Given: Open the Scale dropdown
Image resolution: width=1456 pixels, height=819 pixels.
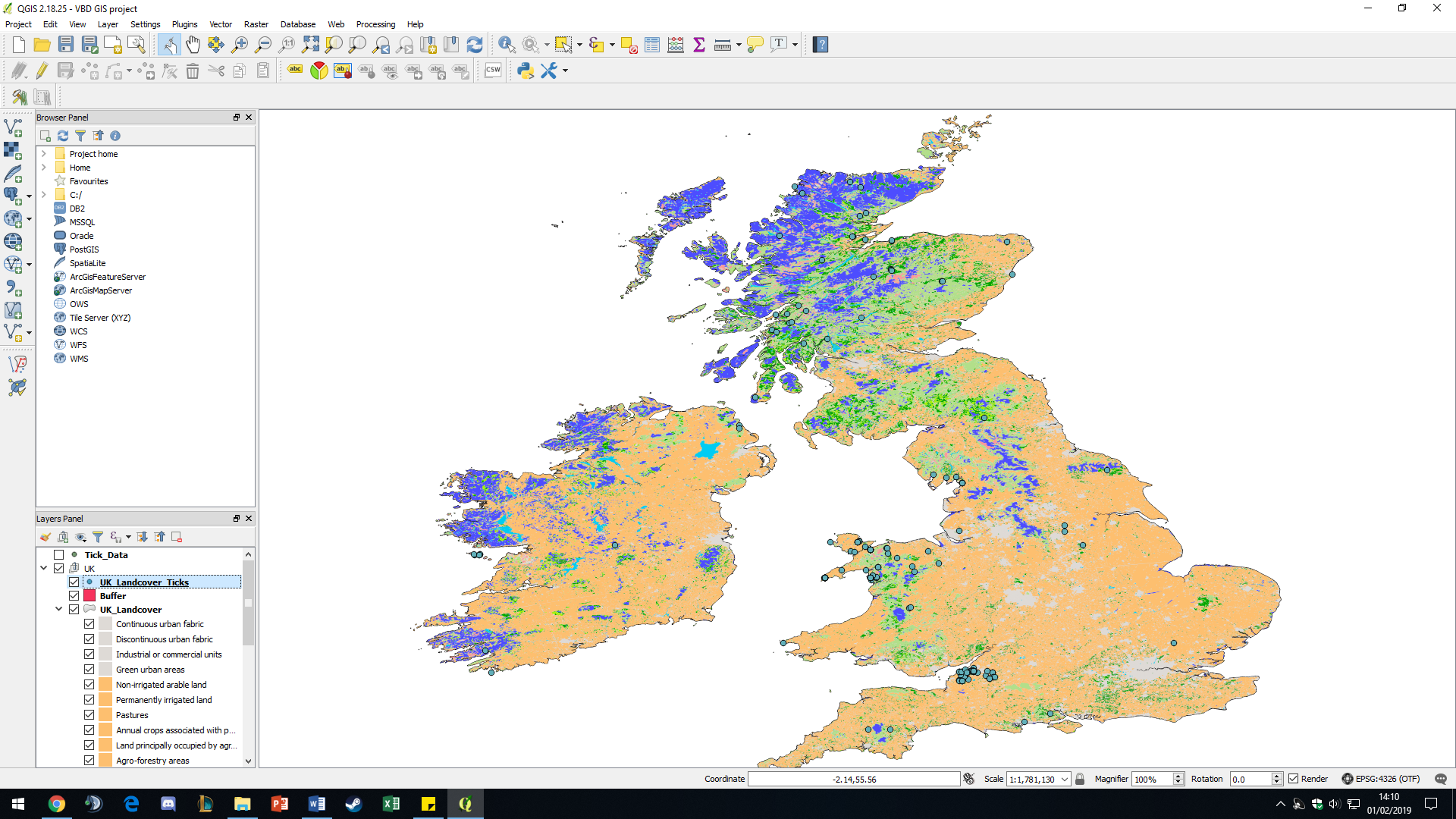Looking at the screenshot, I should coord(1065,780).
